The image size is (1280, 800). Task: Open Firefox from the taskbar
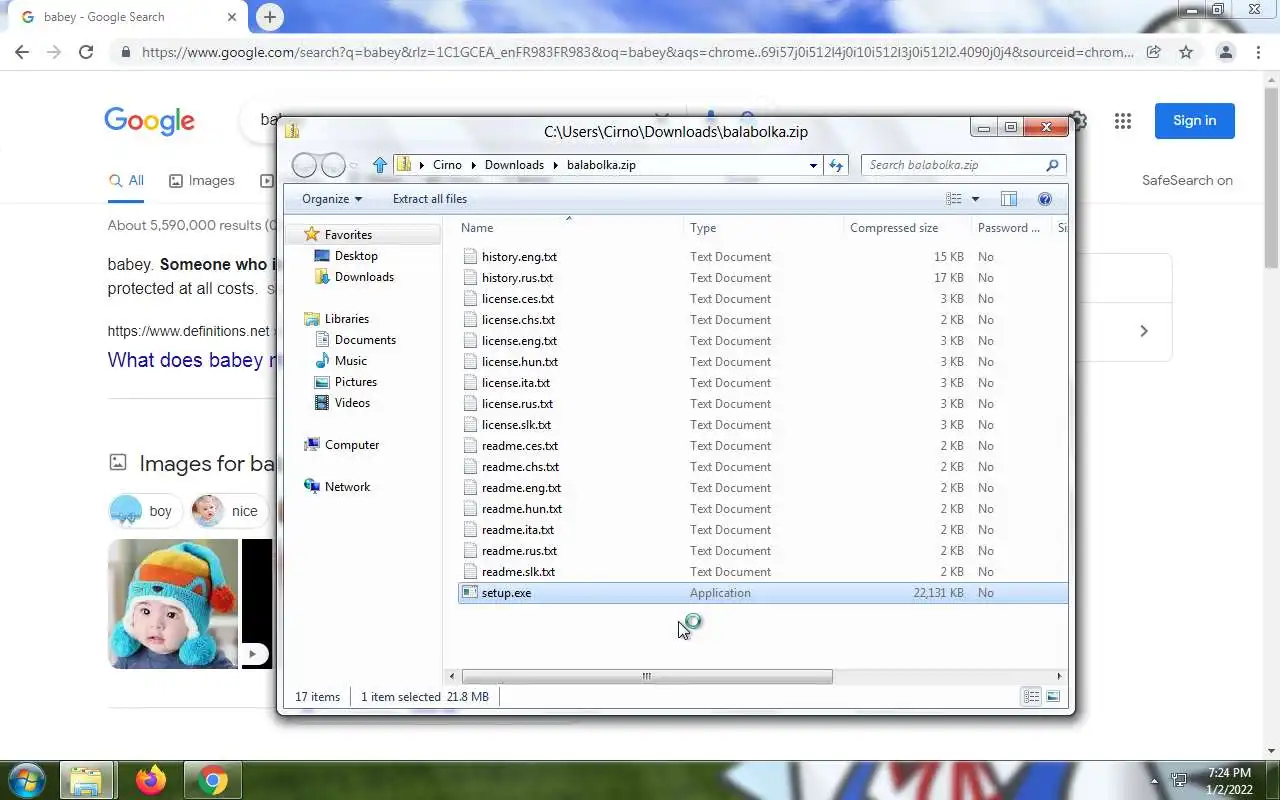[x=151, y=780]
